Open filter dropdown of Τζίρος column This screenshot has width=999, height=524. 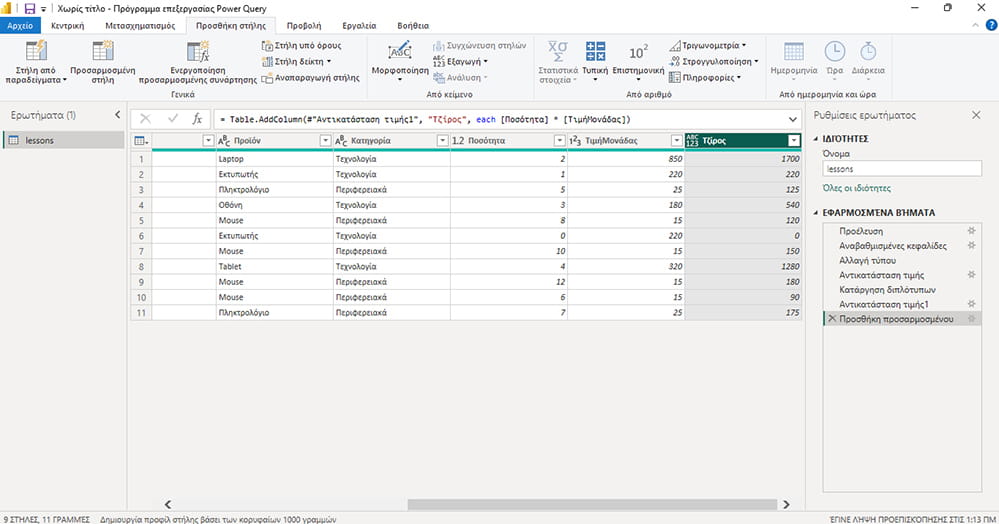(x=794, y=141)
